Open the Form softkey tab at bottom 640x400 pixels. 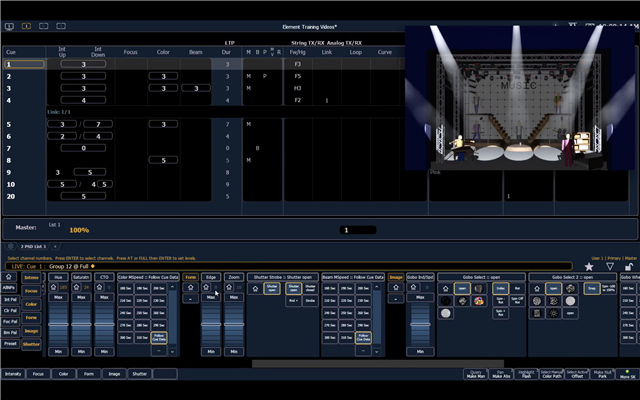click(x=89, y=374)
